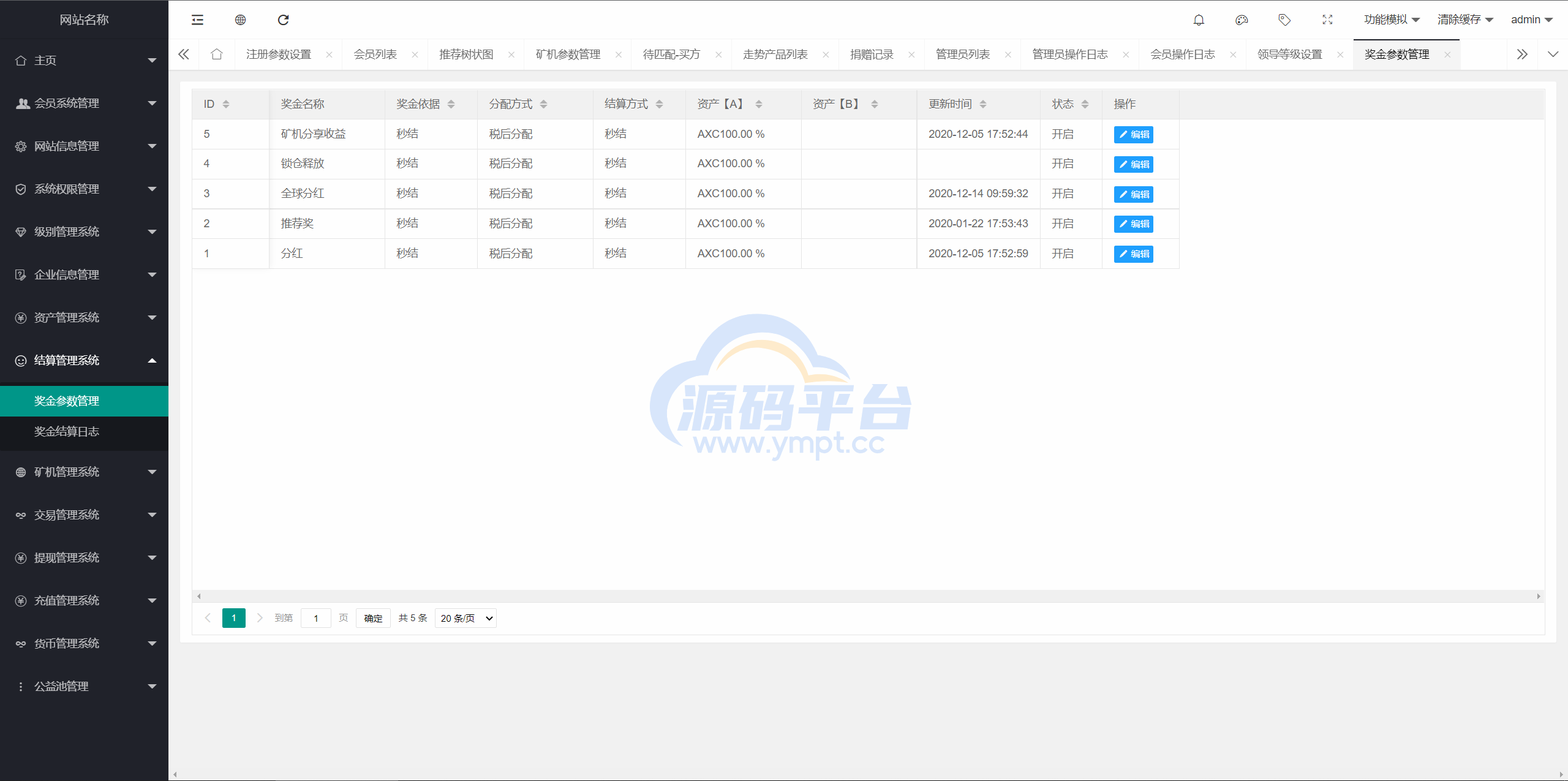Image resolution: width=1568 pixels, height=781 pixels.
Task: Edit the 锁仓释放 row
Action: click(1133, 164)
